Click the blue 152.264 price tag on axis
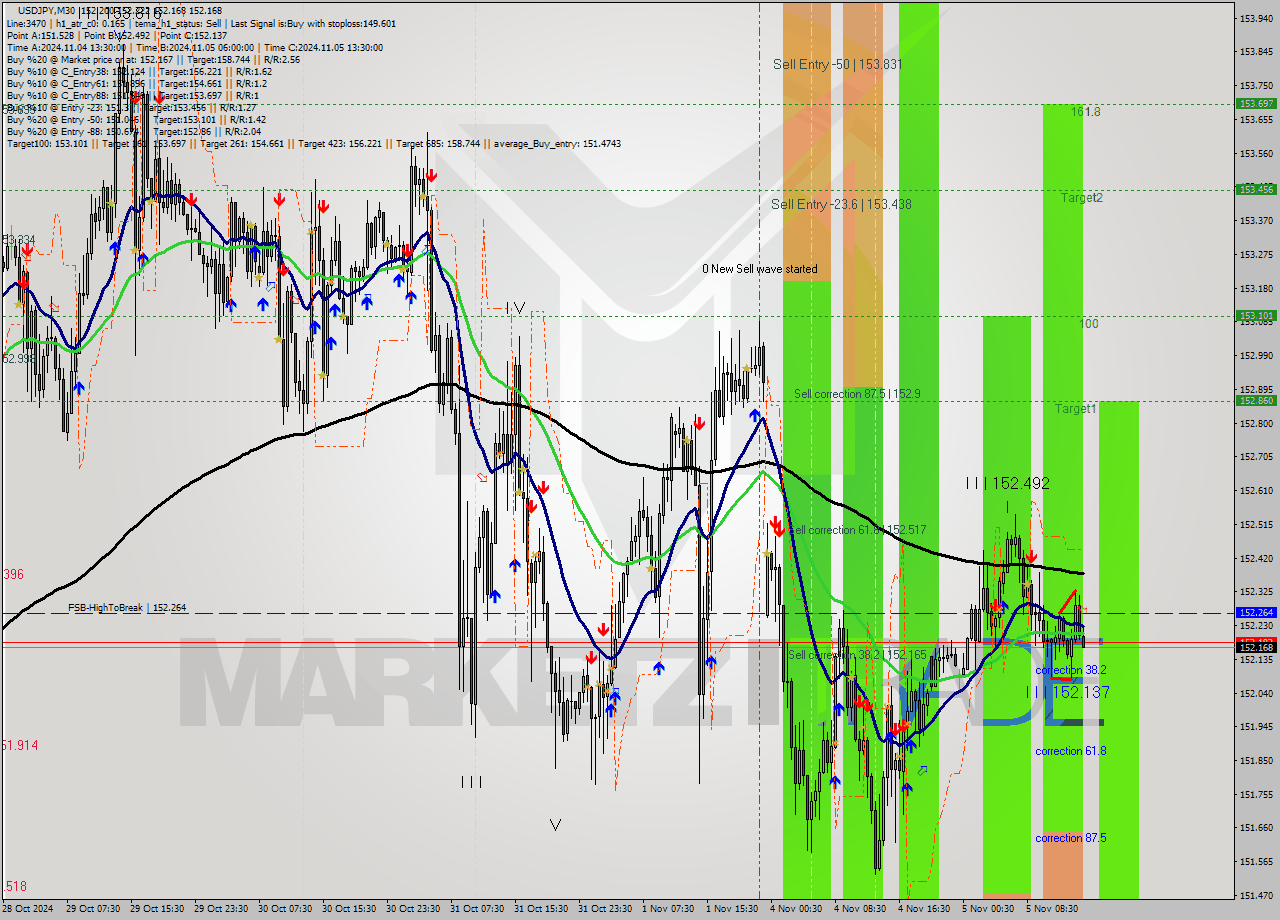1280x920 pixels. (1256, 612)
